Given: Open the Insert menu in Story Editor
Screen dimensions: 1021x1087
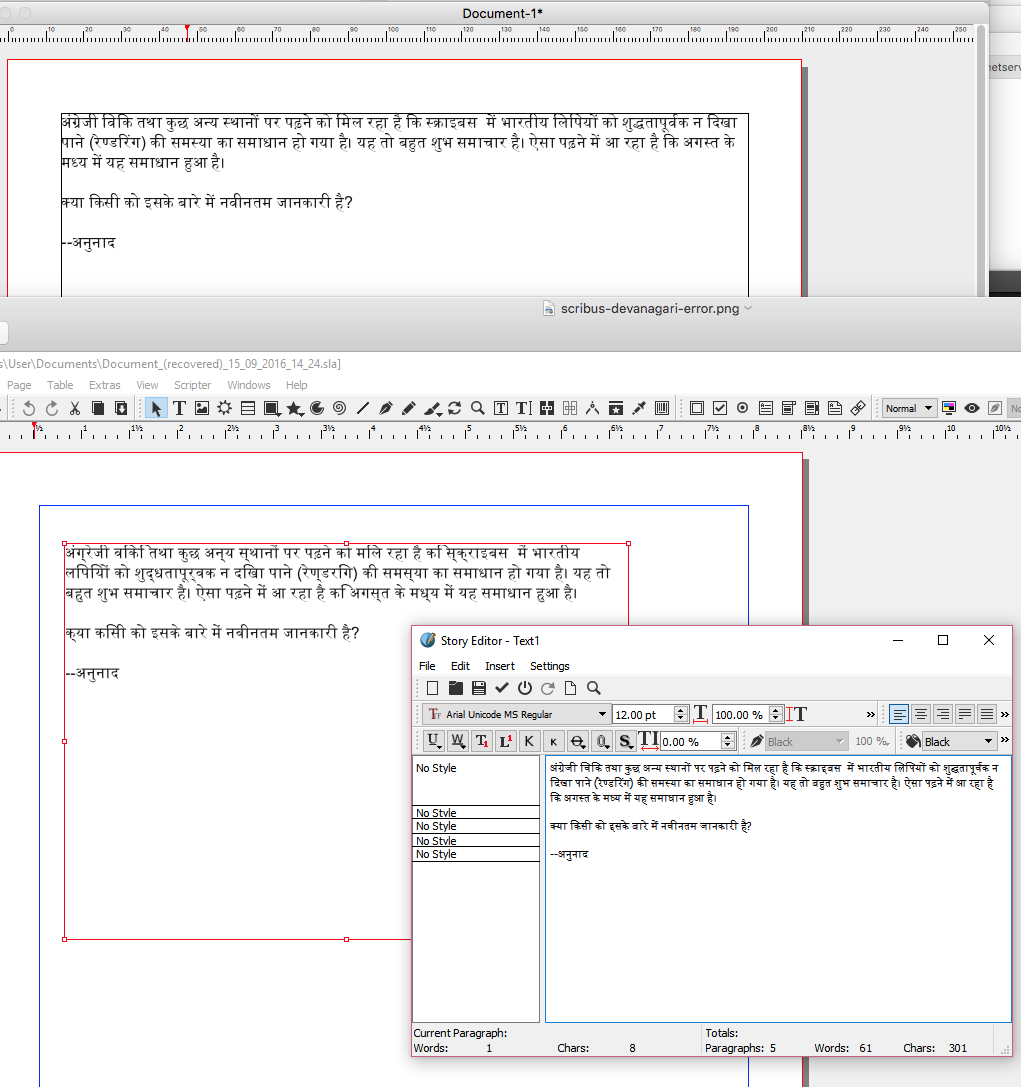Looking at the screenshot, I should 500,666.
